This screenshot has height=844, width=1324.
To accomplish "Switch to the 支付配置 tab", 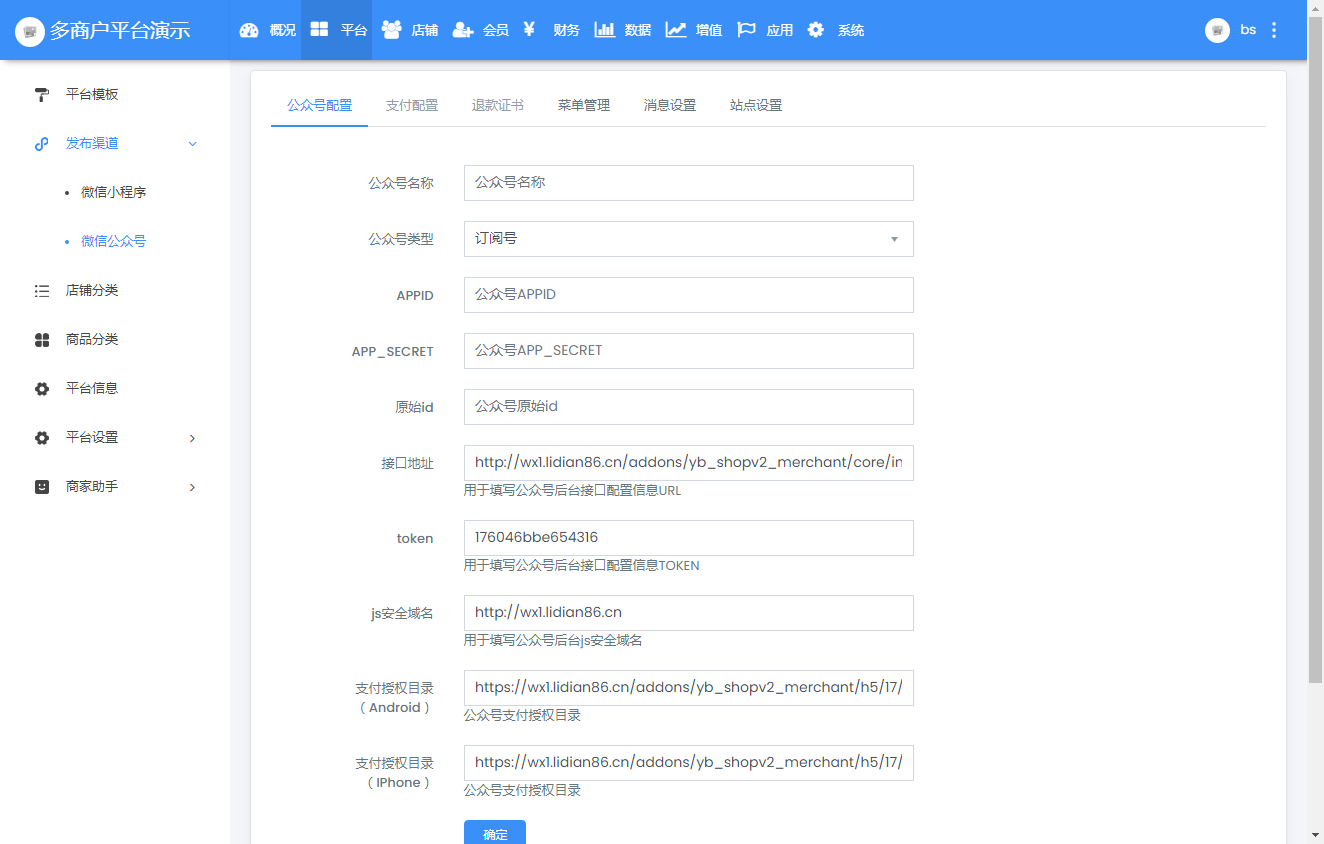I will coord(412,105).
